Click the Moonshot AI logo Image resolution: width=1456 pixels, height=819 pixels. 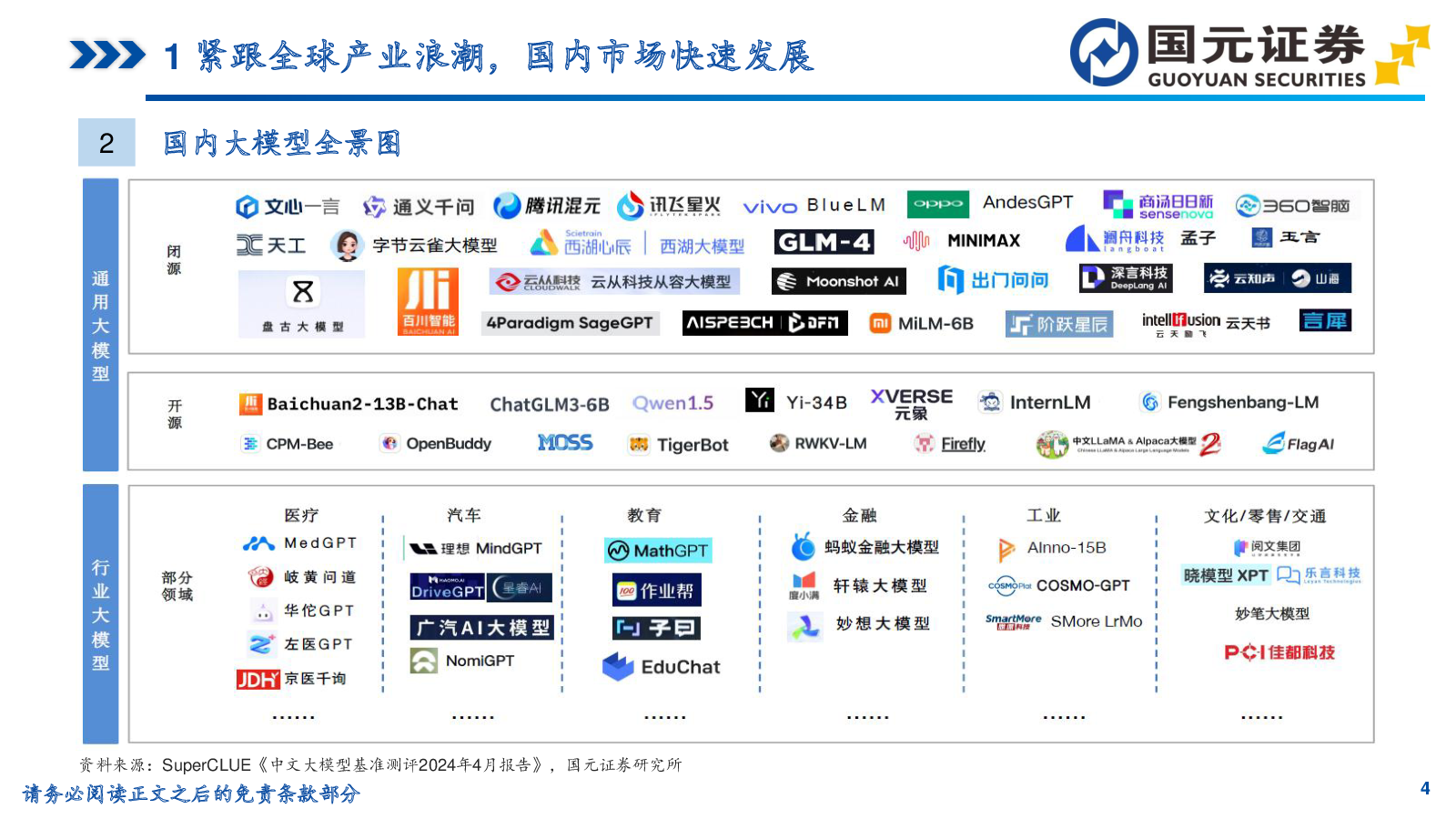click(x=838, y=281)
